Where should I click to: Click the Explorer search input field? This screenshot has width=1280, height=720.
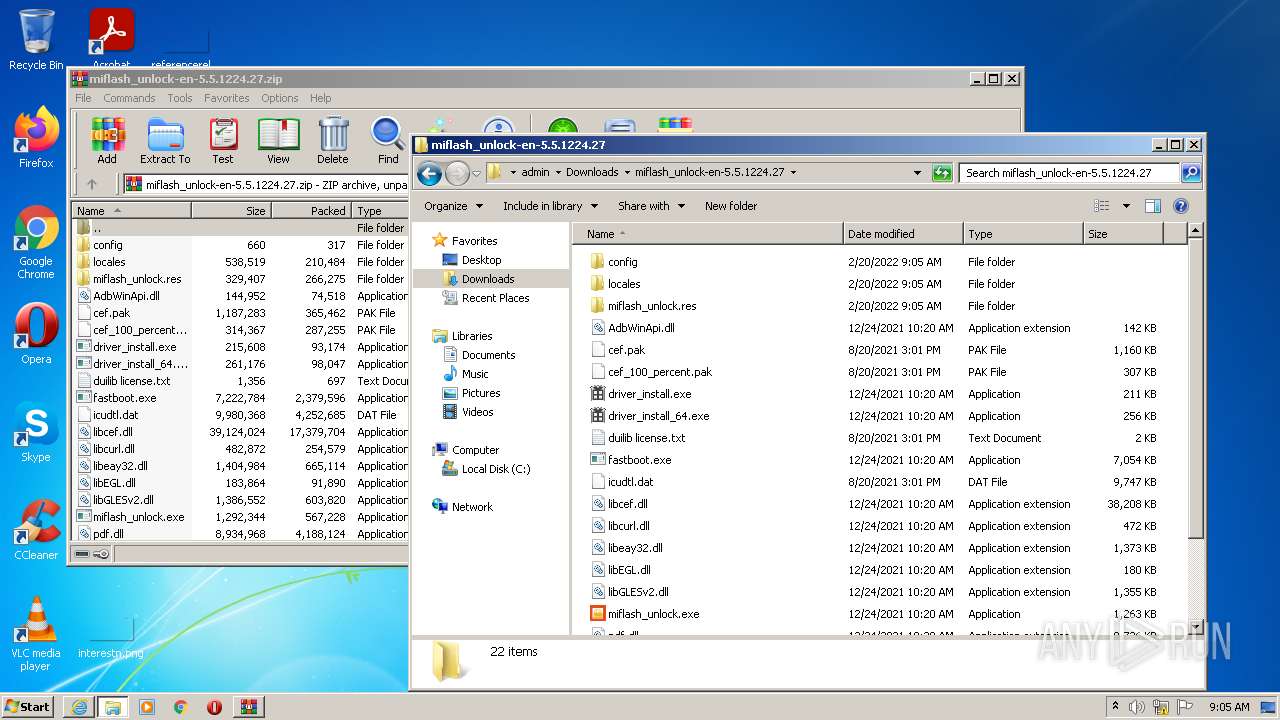coord(1069,172)
